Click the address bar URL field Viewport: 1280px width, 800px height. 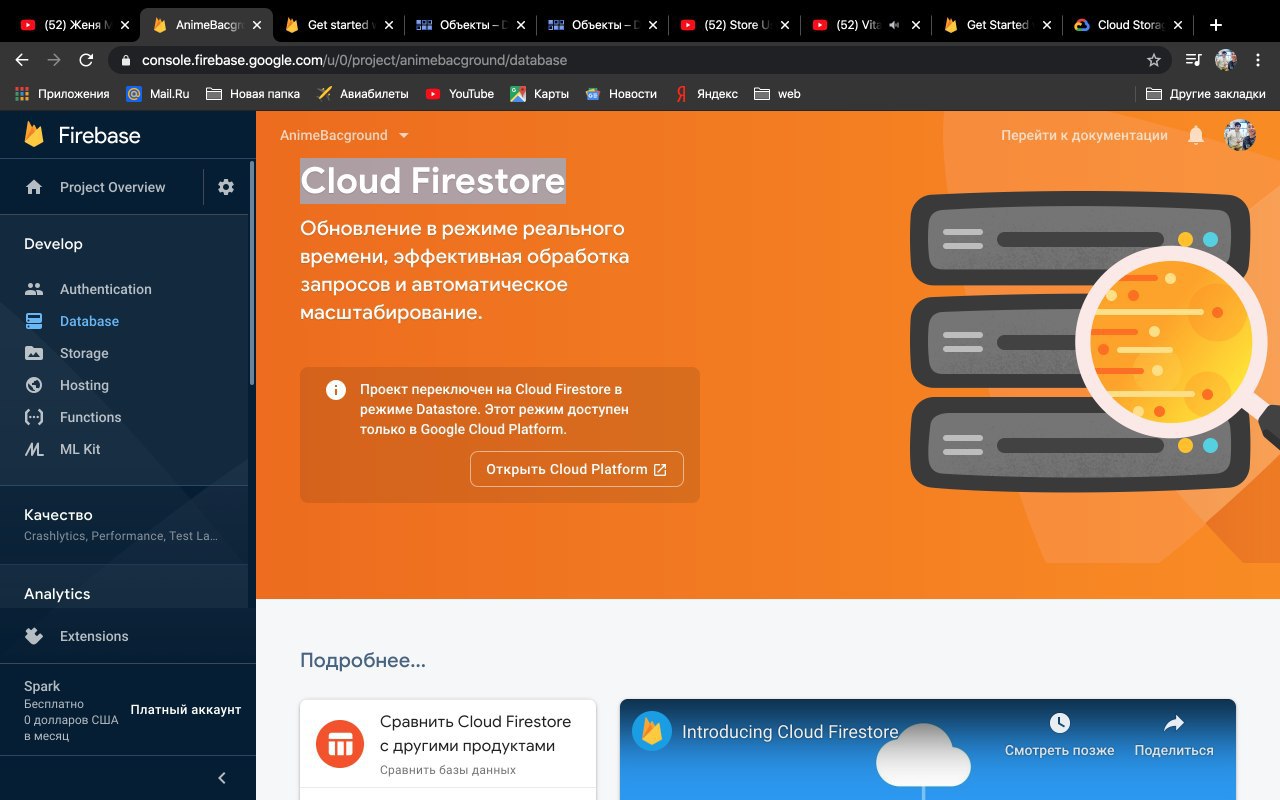[x=640, y=60]
